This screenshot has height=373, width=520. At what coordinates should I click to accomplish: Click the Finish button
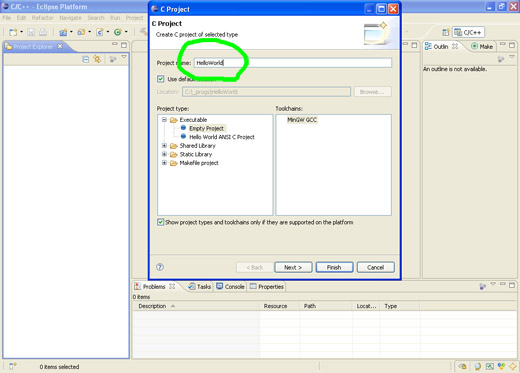[x=334, y=267]
